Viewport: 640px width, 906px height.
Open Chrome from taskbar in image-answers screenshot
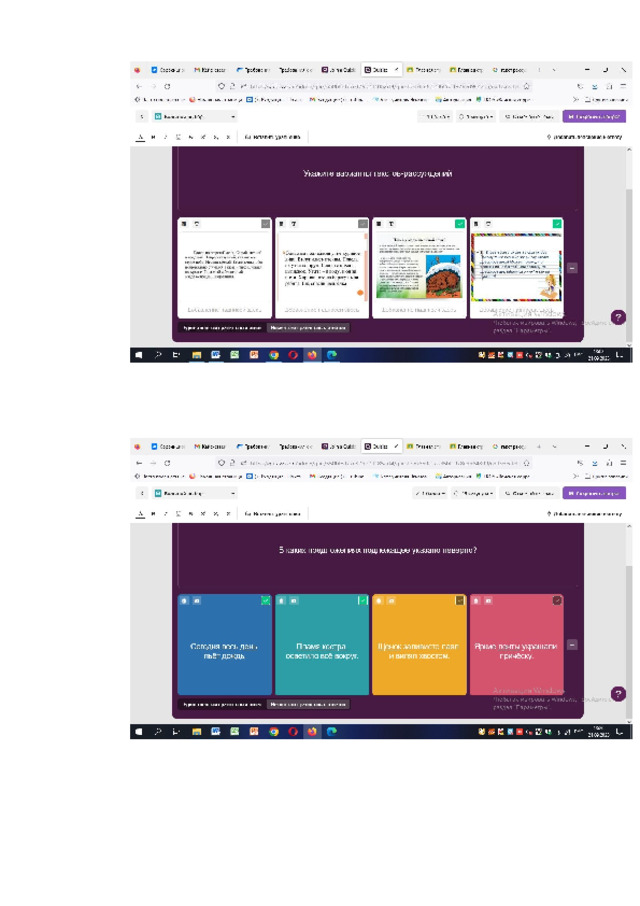pyautogui.click(x=273, y=355)
